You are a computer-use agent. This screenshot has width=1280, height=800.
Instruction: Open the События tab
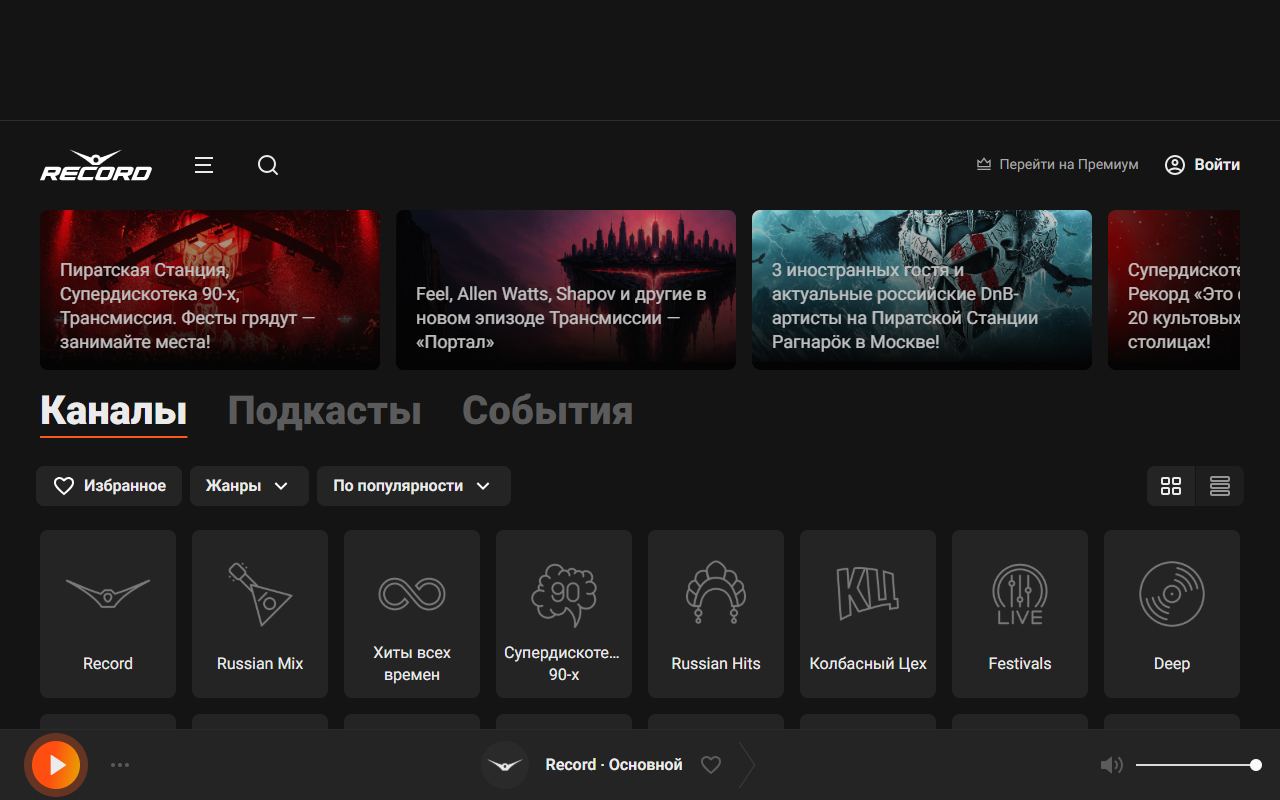[x=548, y=411]
